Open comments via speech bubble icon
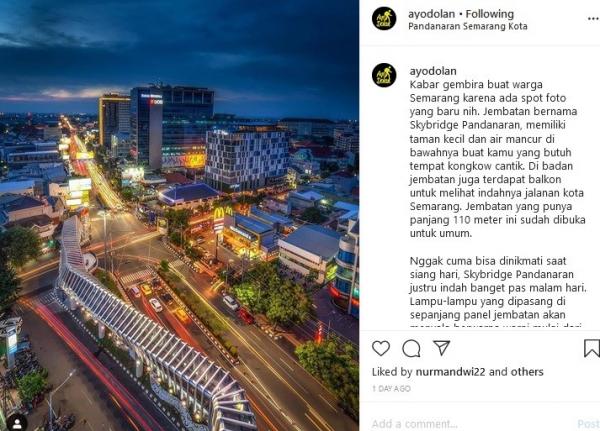 click(411, 349)
